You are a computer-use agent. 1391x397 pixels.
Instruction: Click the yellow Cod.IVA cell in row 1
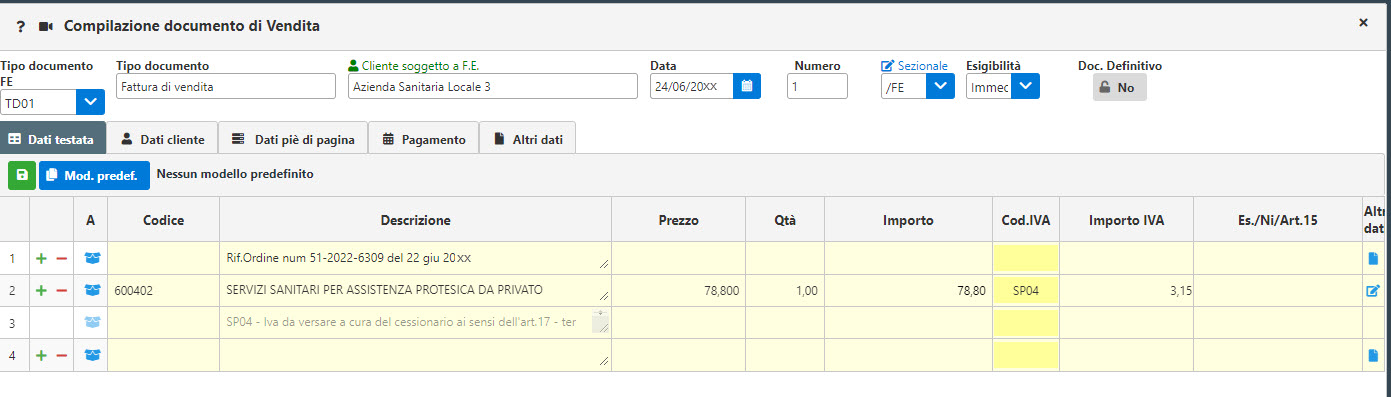1026,258
